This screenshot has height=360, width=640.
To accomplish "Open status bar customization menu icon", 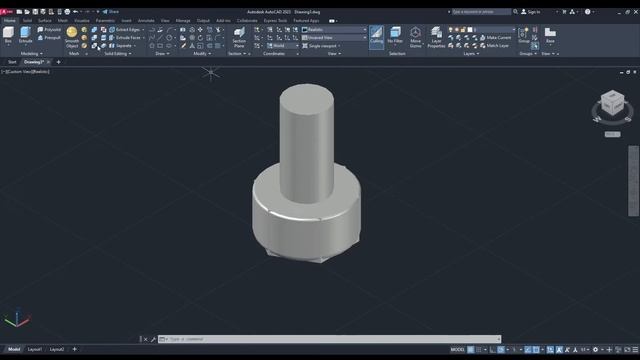I will click(635, 349).
